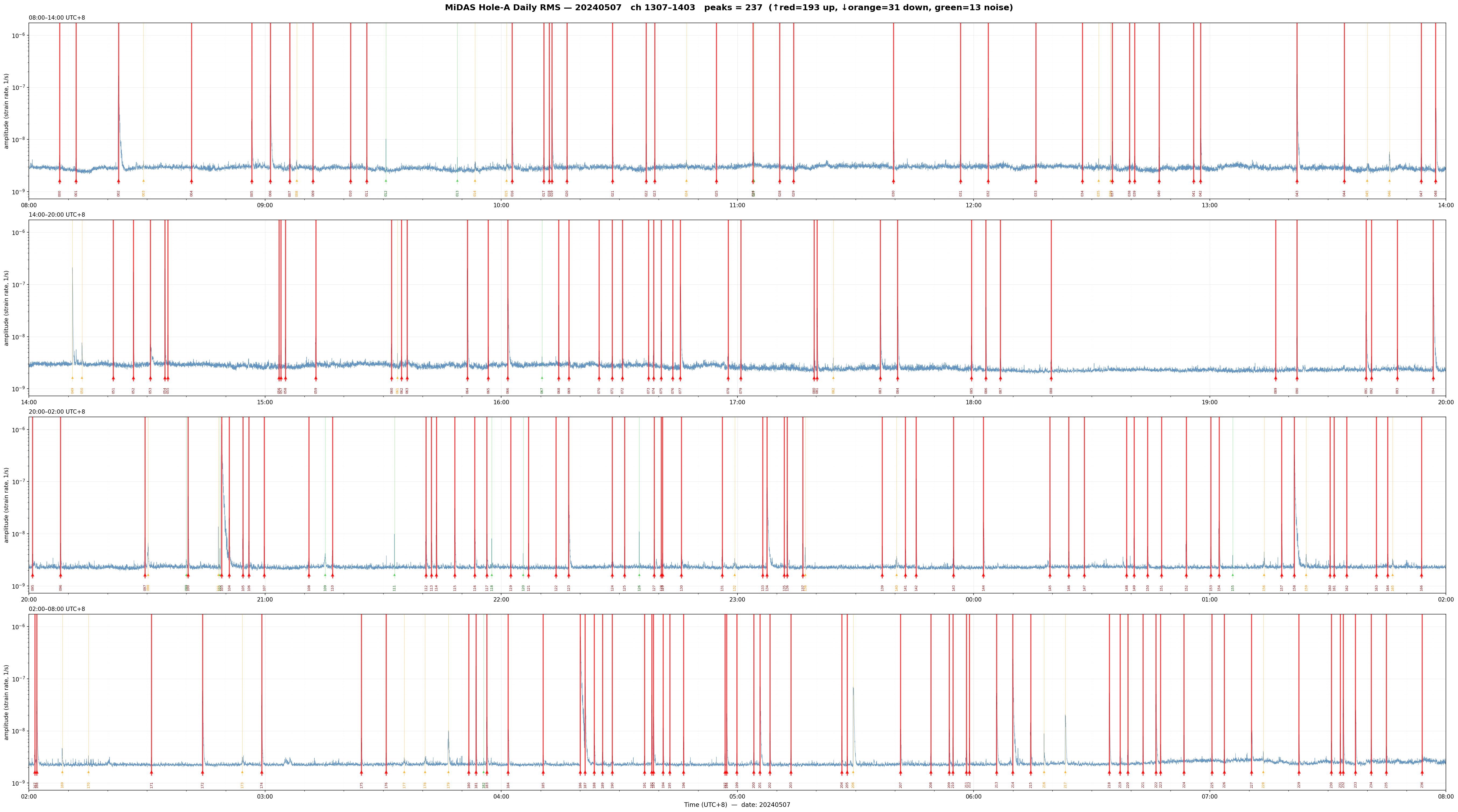Click the red arrow marker for peak 166
Image resolution: width=1458 pixels, height=812 pixels.
coord(1421,575)
